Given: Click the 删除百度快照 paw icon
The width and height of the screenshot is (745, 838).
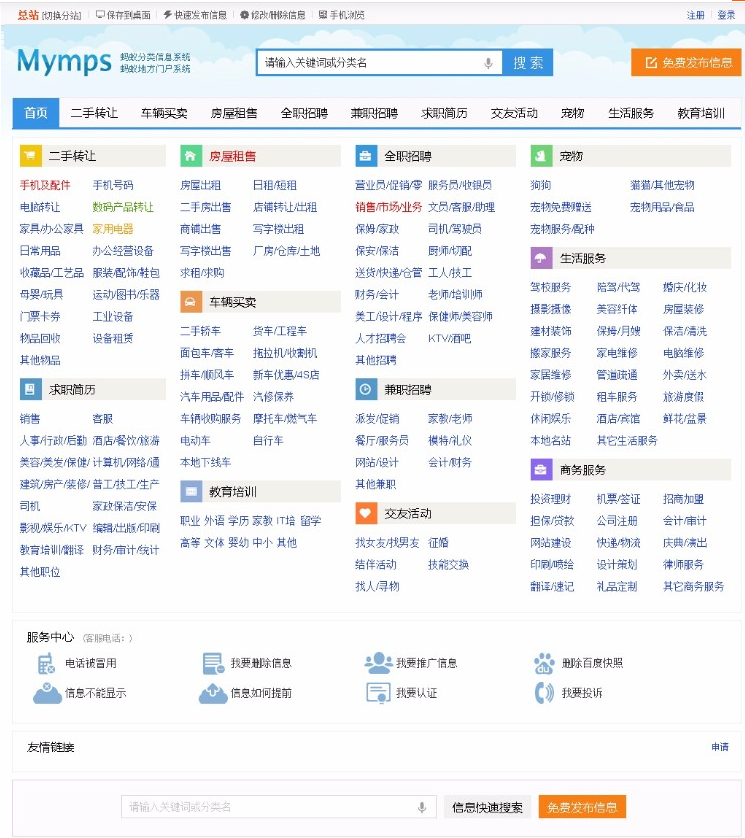Looking at the screenshot, I should click(x=545, y=663).
